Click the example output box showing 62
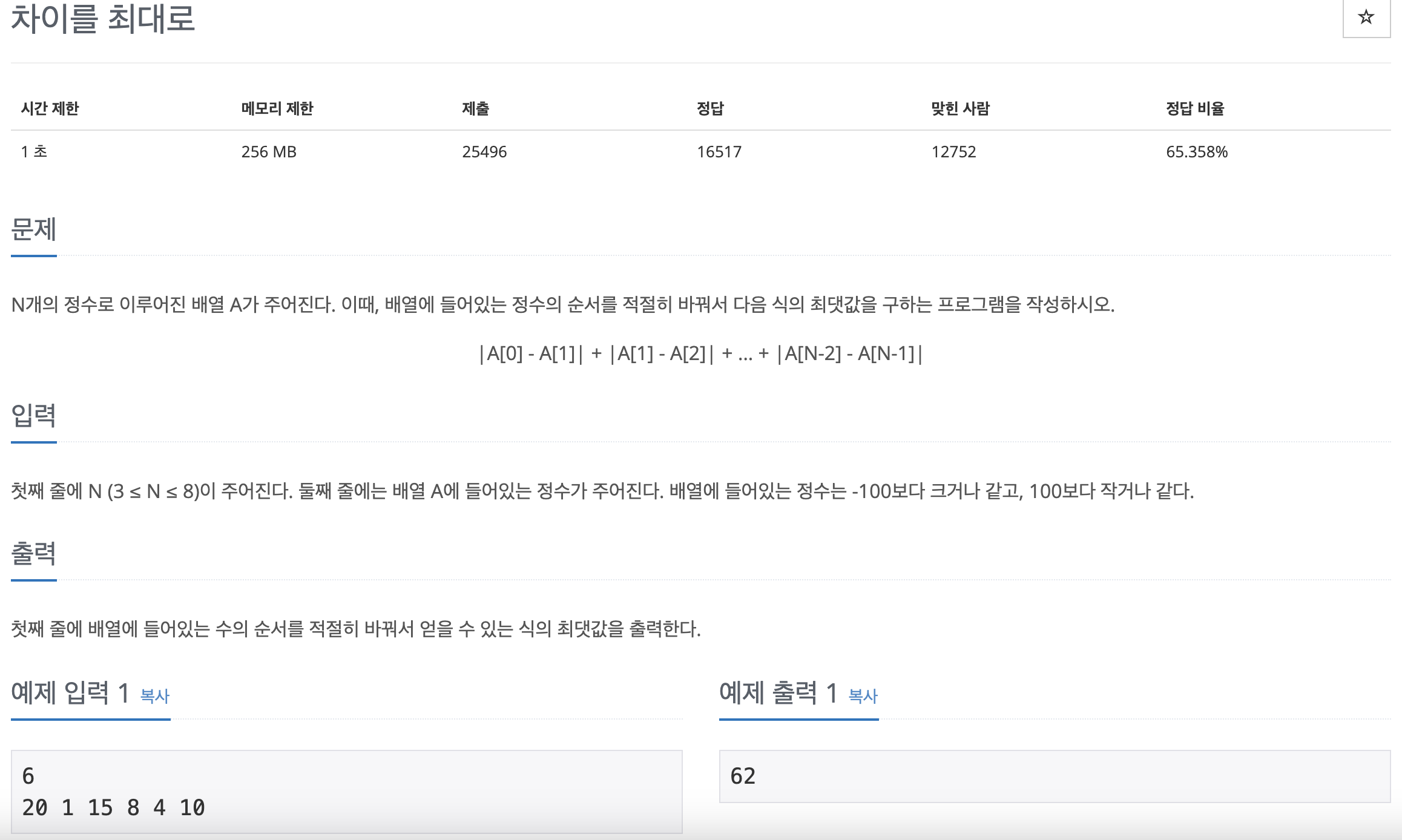The image size is (1402, 840). (1054, 776)
